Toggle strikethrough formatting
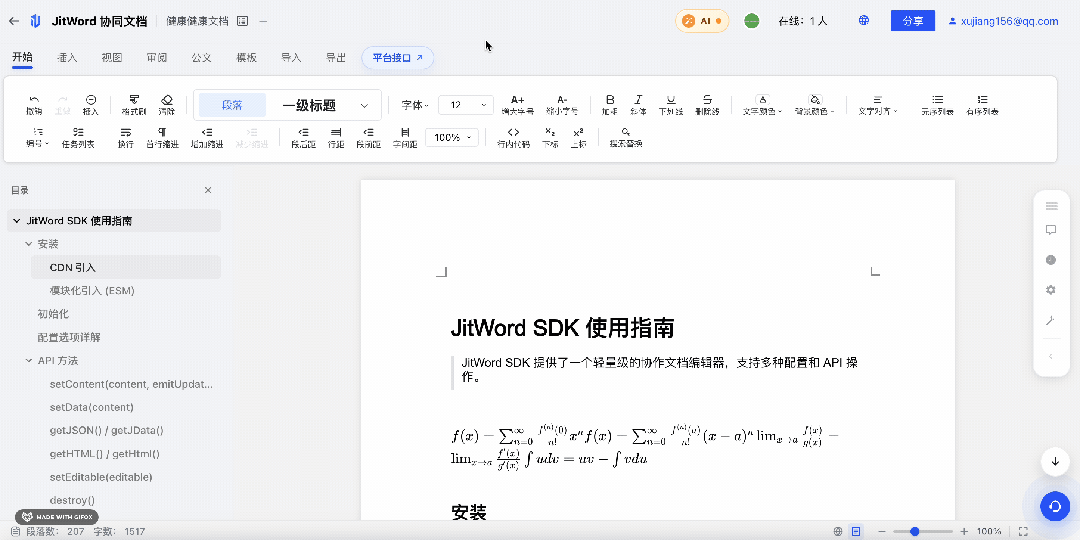Screen dimensions: 1081x541 pos(707,105)
